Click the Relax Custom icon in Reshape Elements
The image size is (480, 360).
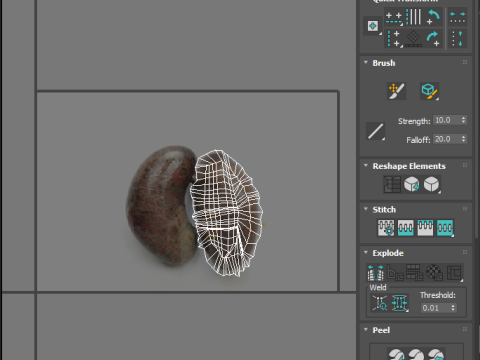(x=432, y=184)
